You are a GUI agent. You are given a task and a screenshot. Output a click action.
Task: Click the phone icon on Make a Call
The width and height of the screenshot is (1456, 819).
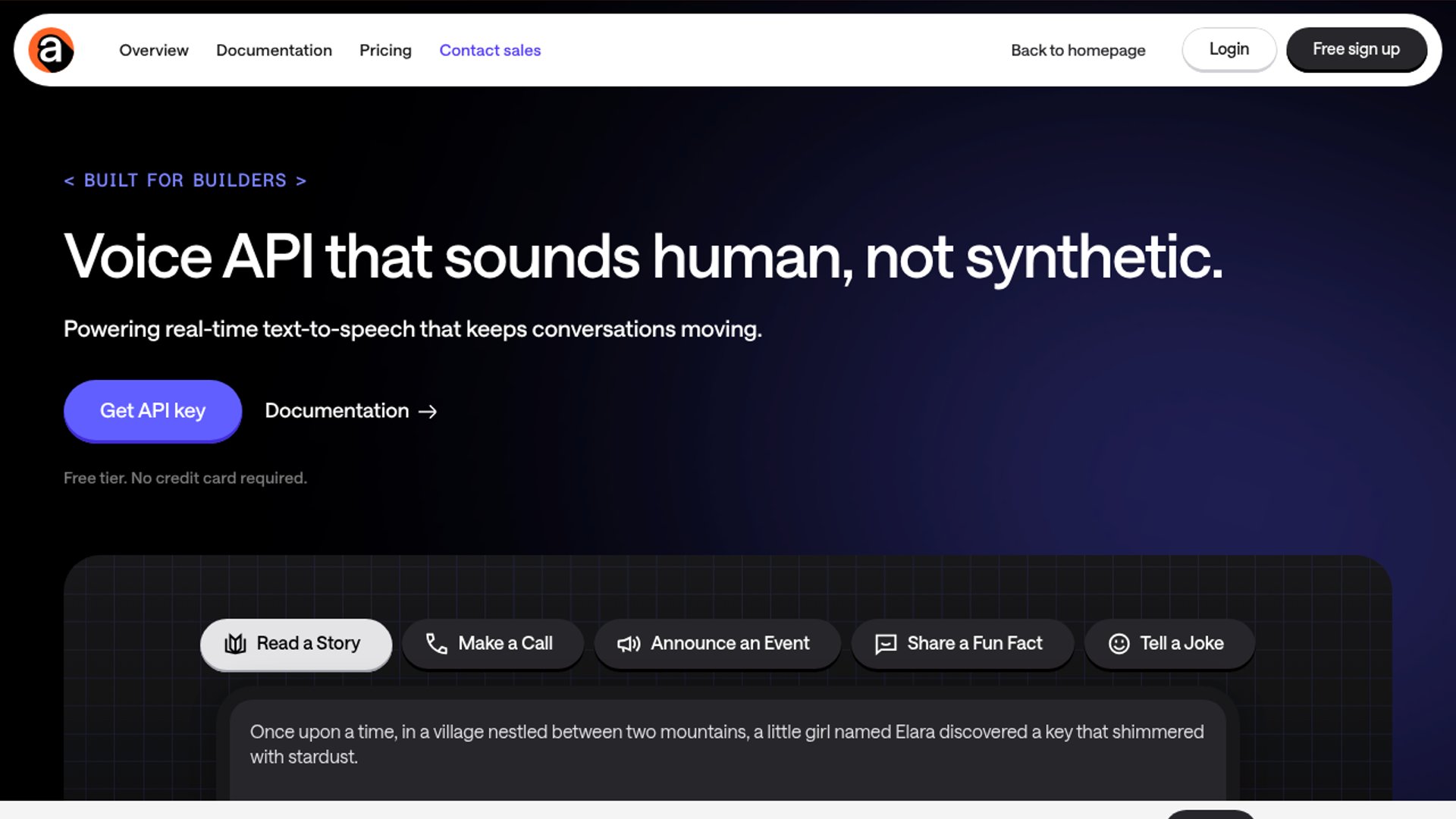pos(436,644)
